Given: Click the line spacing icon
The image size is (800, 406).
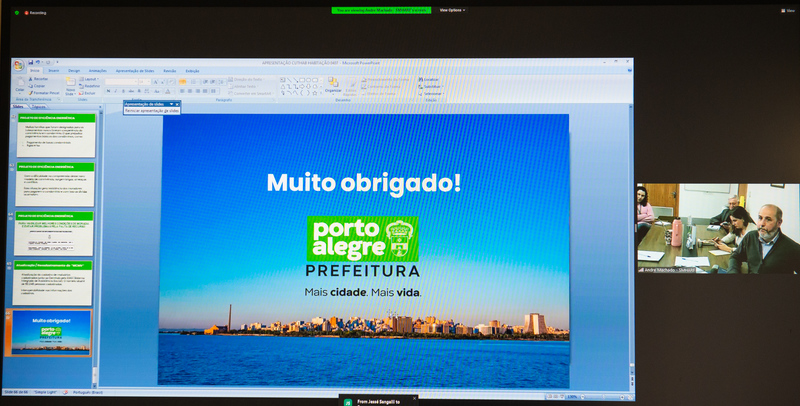Looking at the screenshot, I should (x=221, y=82).
